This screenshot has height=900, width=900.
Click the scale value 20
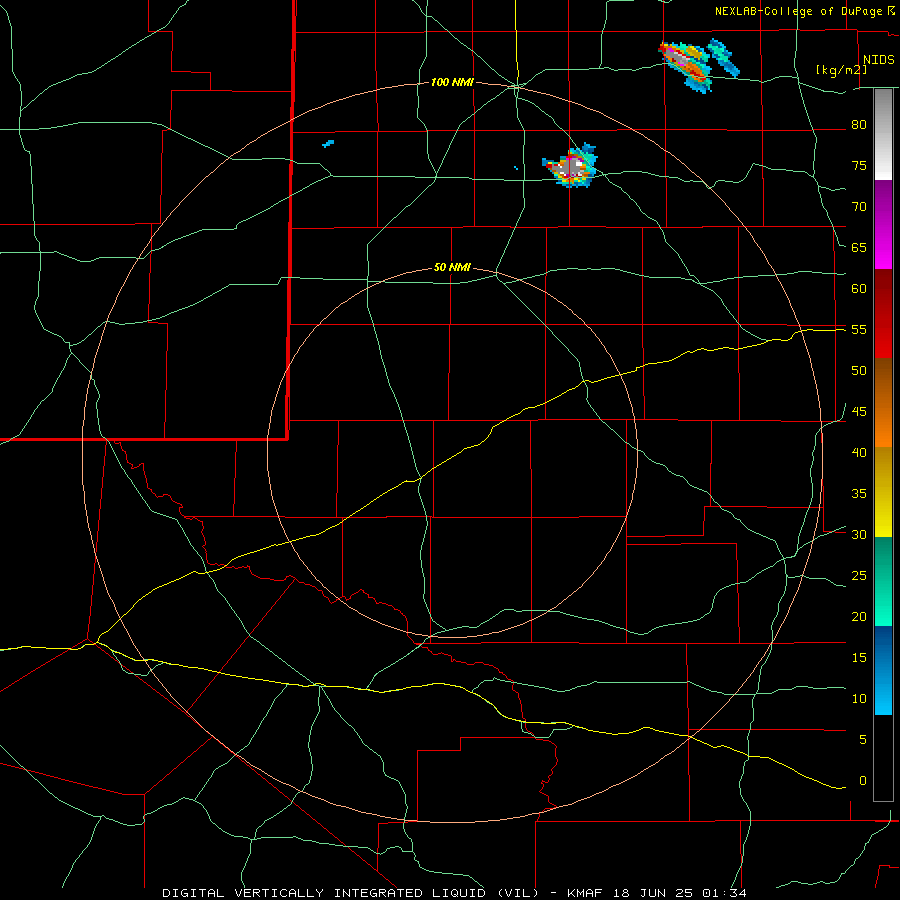(x=859, y=616)
